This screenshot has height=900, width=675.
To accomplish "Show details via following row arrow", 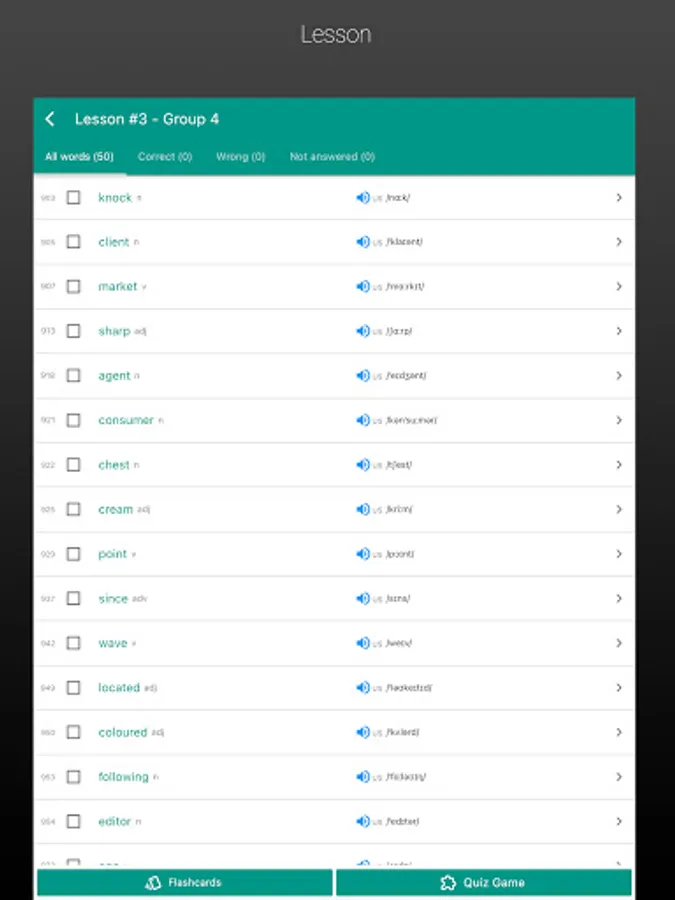I will tap(619, 777).
